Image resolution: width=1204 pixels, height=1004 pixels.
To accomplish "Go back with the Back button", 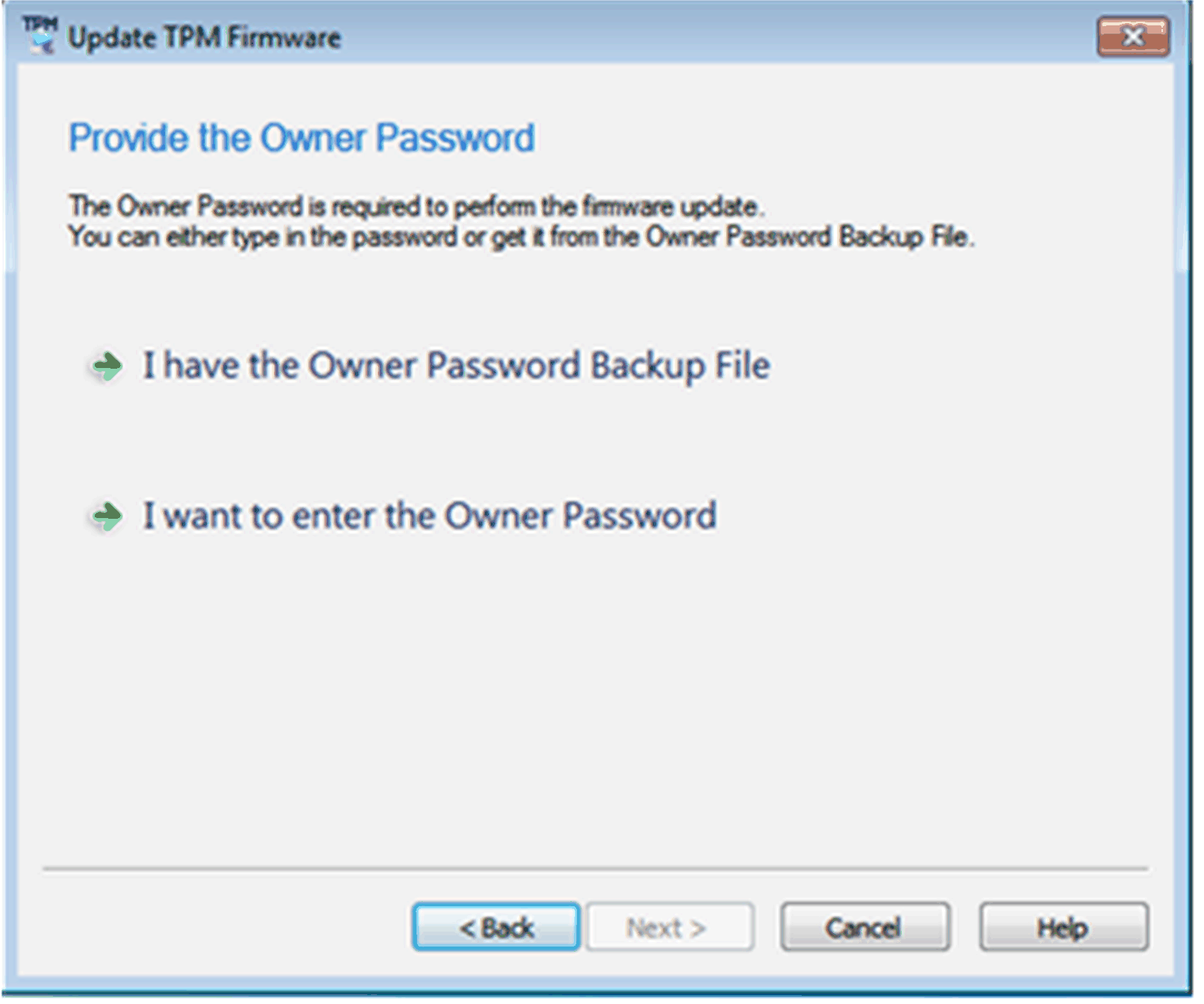I will tap(496, 927).
